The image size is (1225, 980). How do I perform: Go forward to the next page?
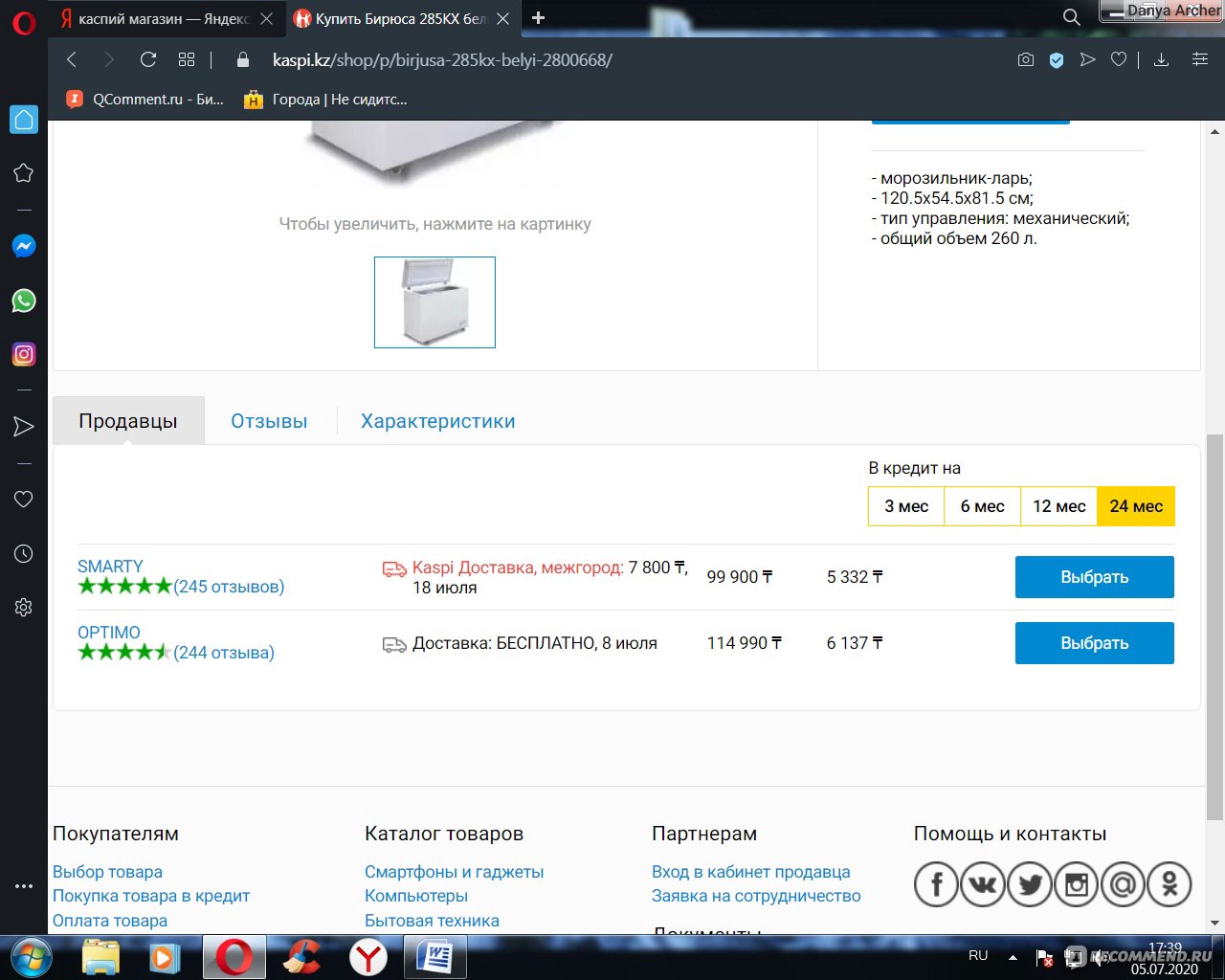[x=109, y=59]
